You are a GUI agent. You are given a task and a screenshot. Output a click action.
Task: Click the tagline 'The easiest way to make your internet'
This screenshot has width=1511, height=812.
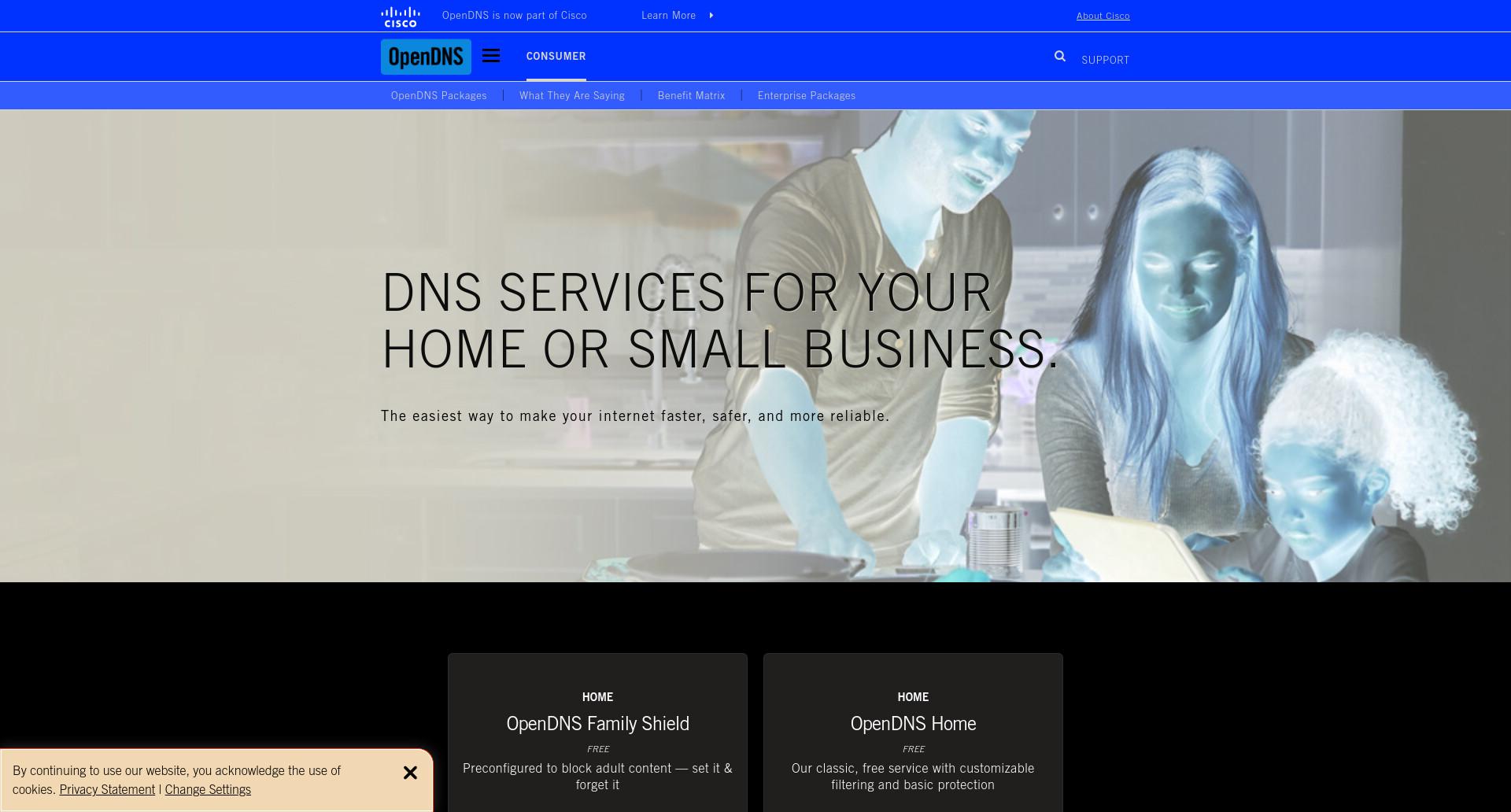click(x=635, y=415)
